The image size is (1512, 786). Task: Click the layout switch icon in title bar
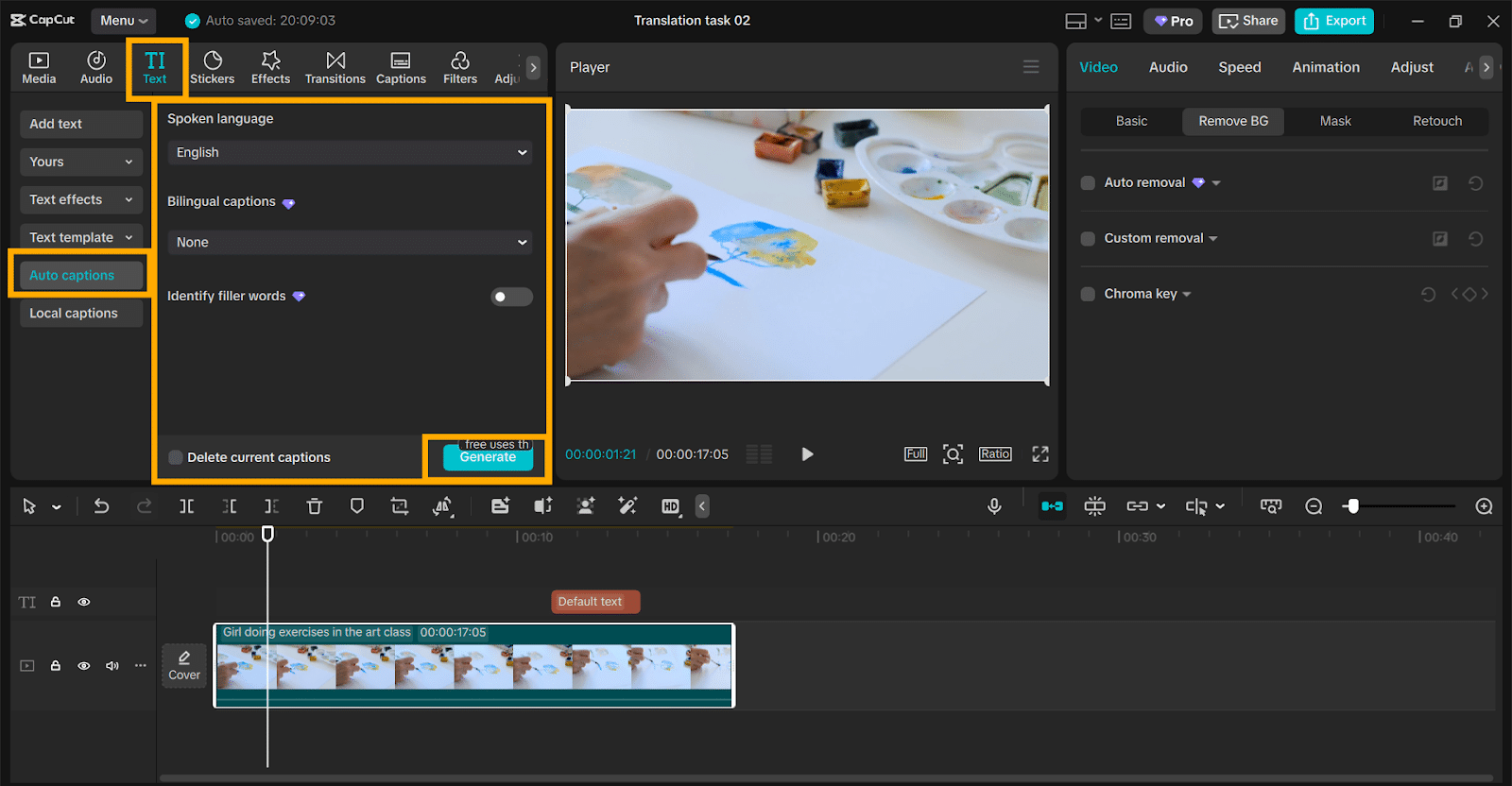[x=1075, y=21]
